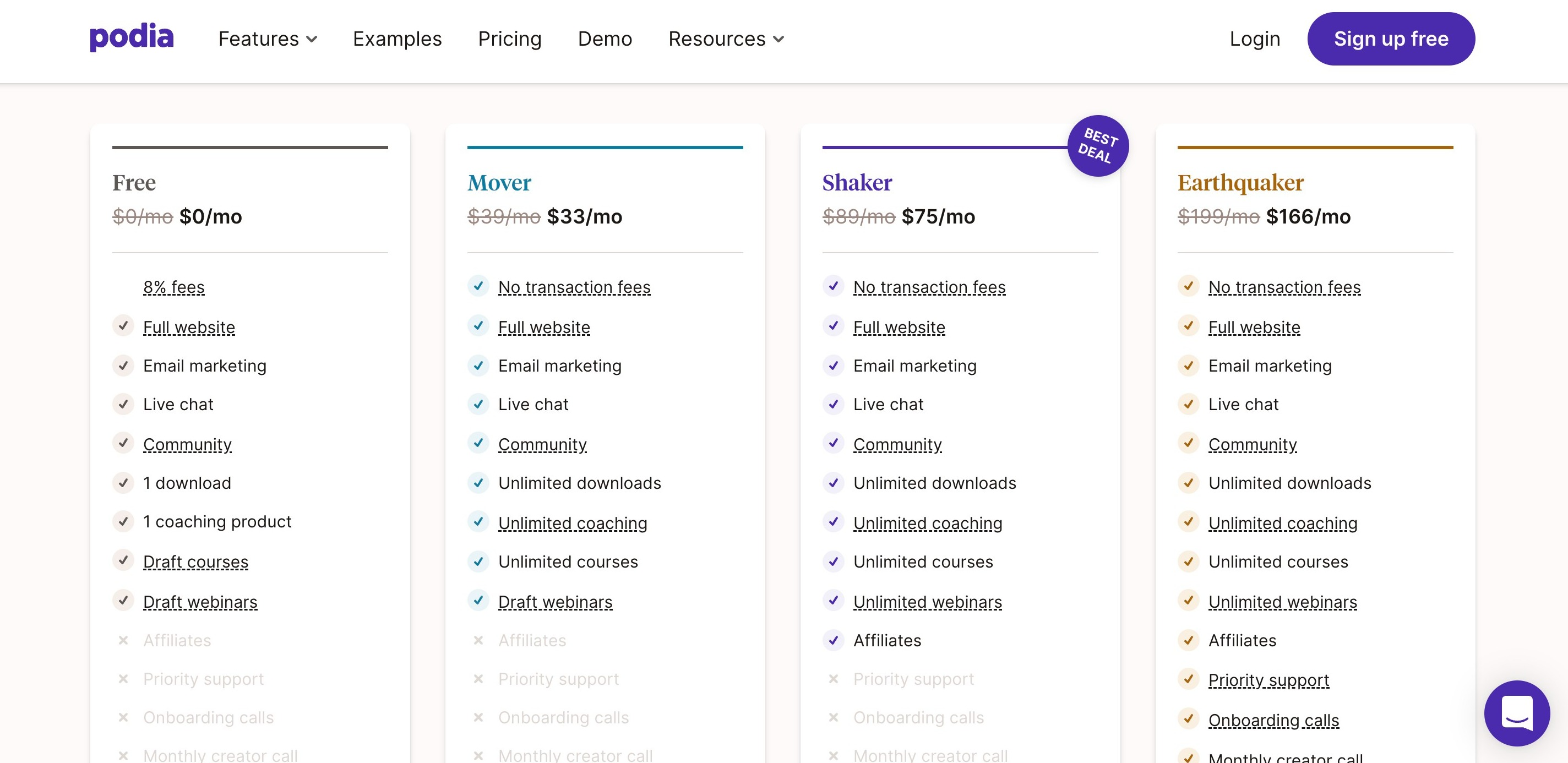The width and height of the screenshot is (1568, 763).
Task: Click the checkmark beside Shaker Unlimited webinars
Action: [x=834, y=600]
